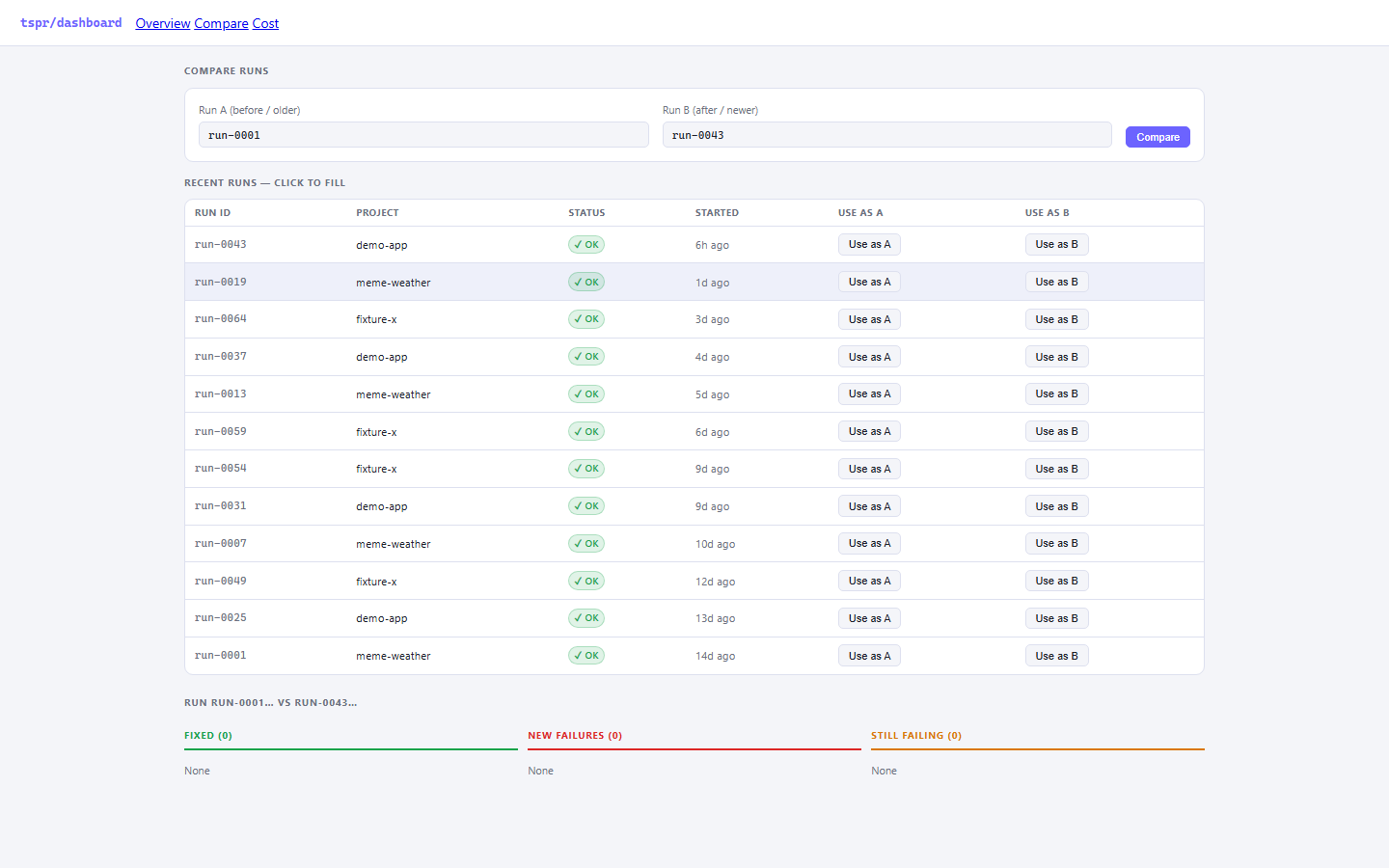The width and height of the screenshot is (1389, 868).
Task: Click the OK status badge for run-0049
Action: [x=586, y=581]
